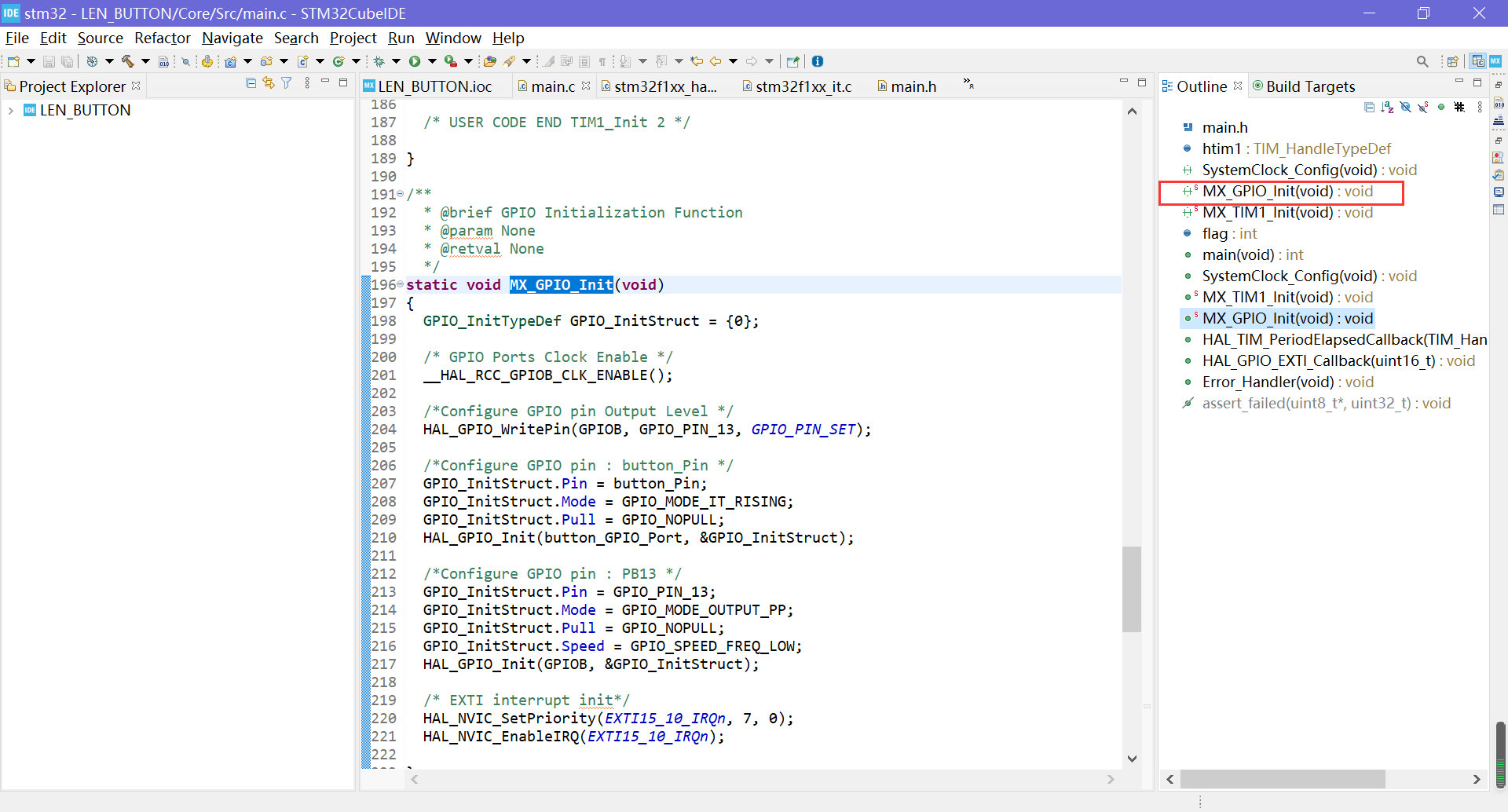Click the new class icon with green C
1508x812 pixels.
(339, 61)
